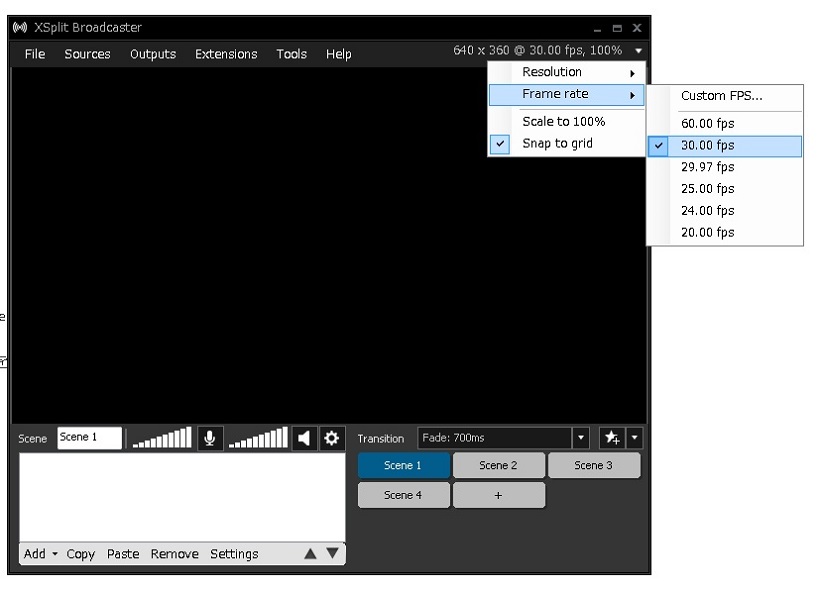Set frame rate to 20.00 fps
Image resolution: width=820 pixels, height=591 pixels.
click(725, 233)
